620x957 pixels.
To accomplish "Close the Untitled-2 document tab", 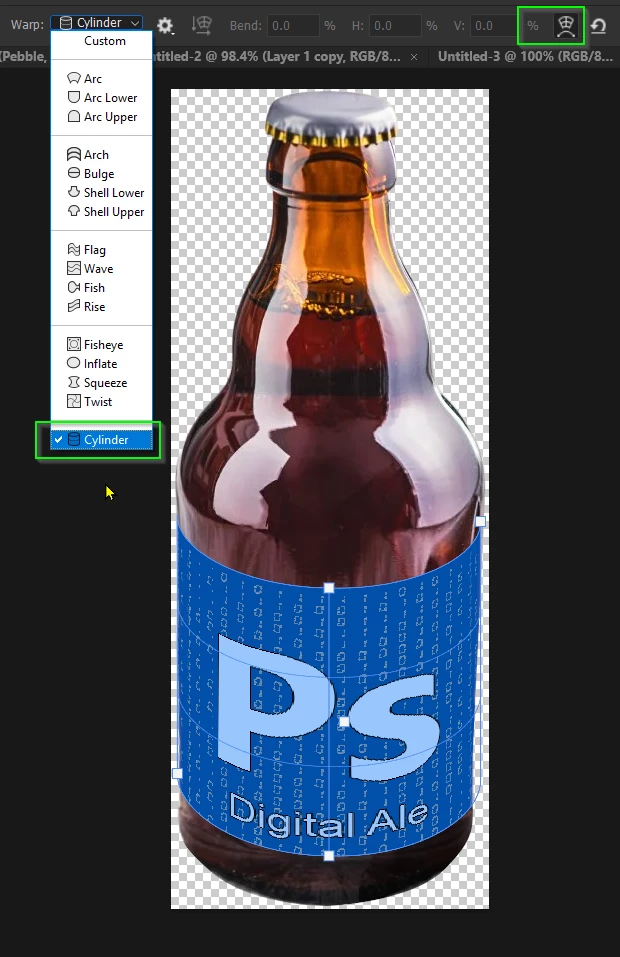I will point(414,57).
